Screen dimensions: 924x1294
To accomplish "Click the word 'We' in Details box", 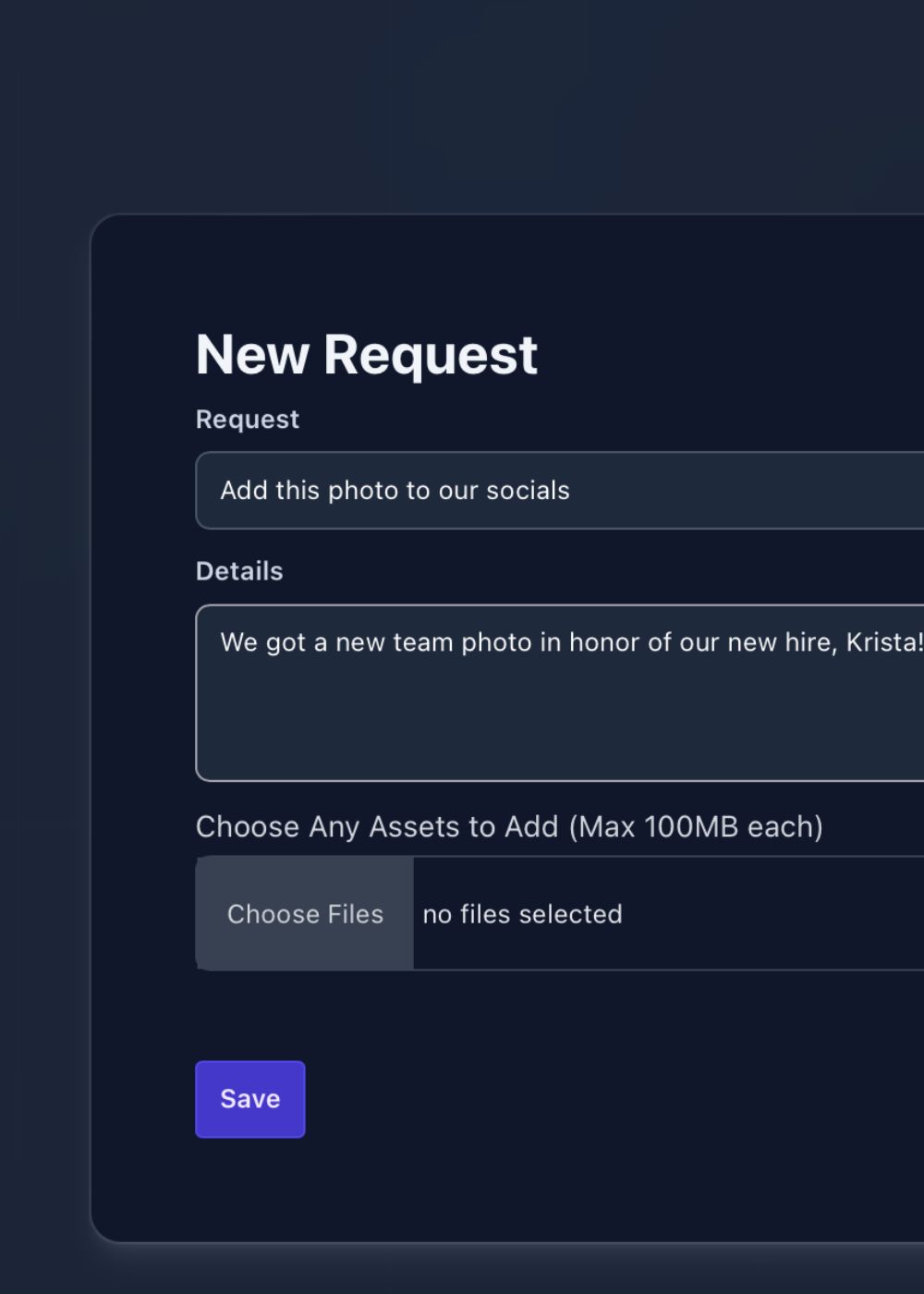I will (x=238, y=641).
